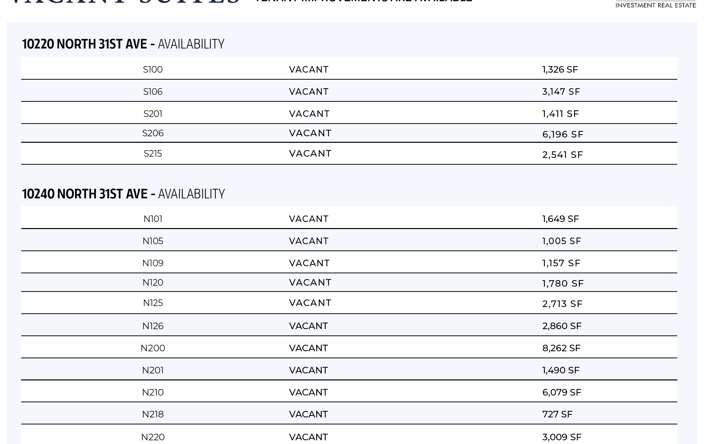Click the 10220 North 31st Ave heading
Image resolution: width=716 pixels, height=444 pixels.
pos(123,44)
